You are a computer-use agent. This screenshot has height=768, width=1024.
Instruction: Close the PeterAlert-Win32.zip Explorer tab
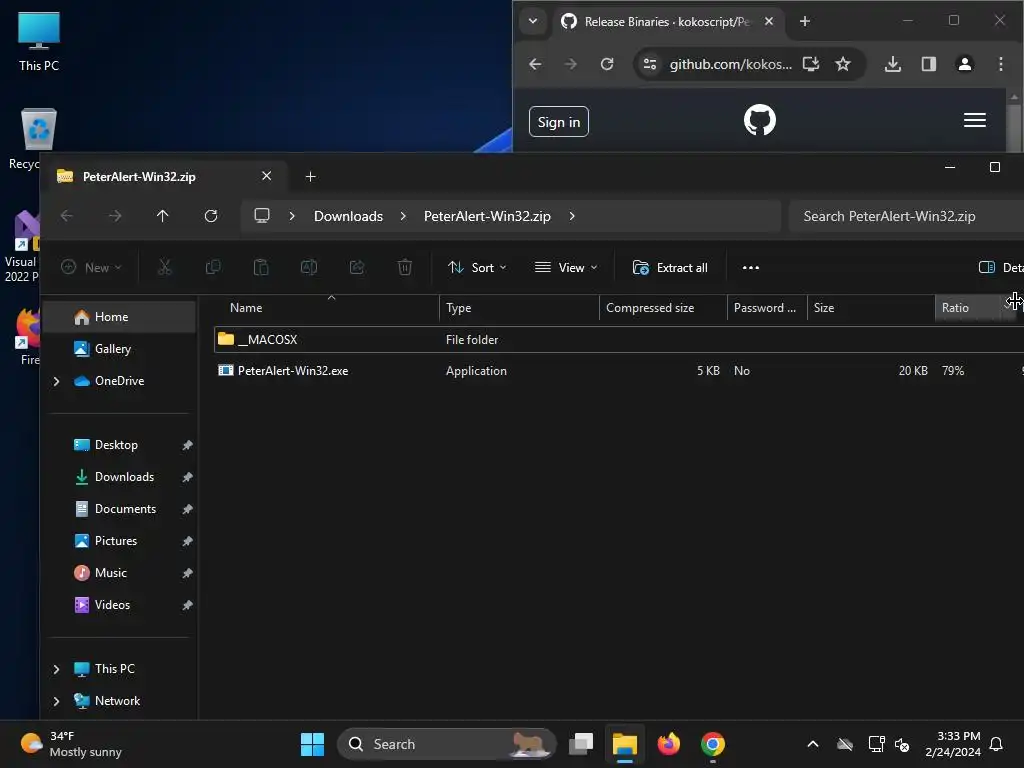(266, 176)
